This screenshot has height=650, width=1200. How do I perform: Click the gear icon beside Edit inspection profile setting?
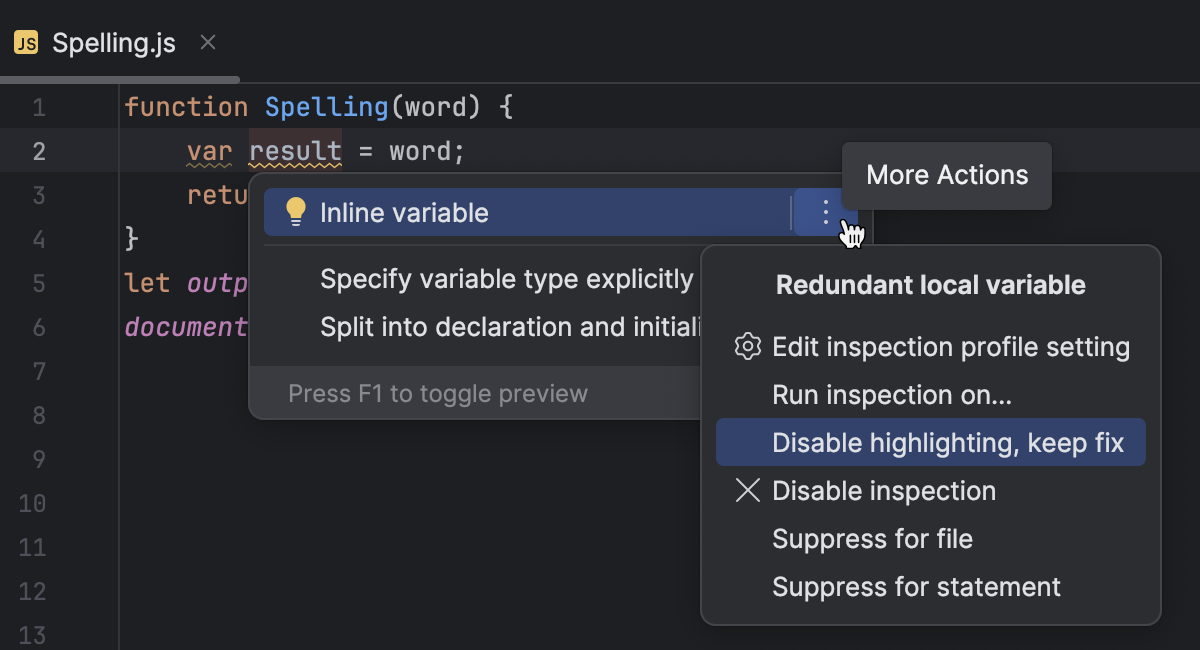[746, 347]
